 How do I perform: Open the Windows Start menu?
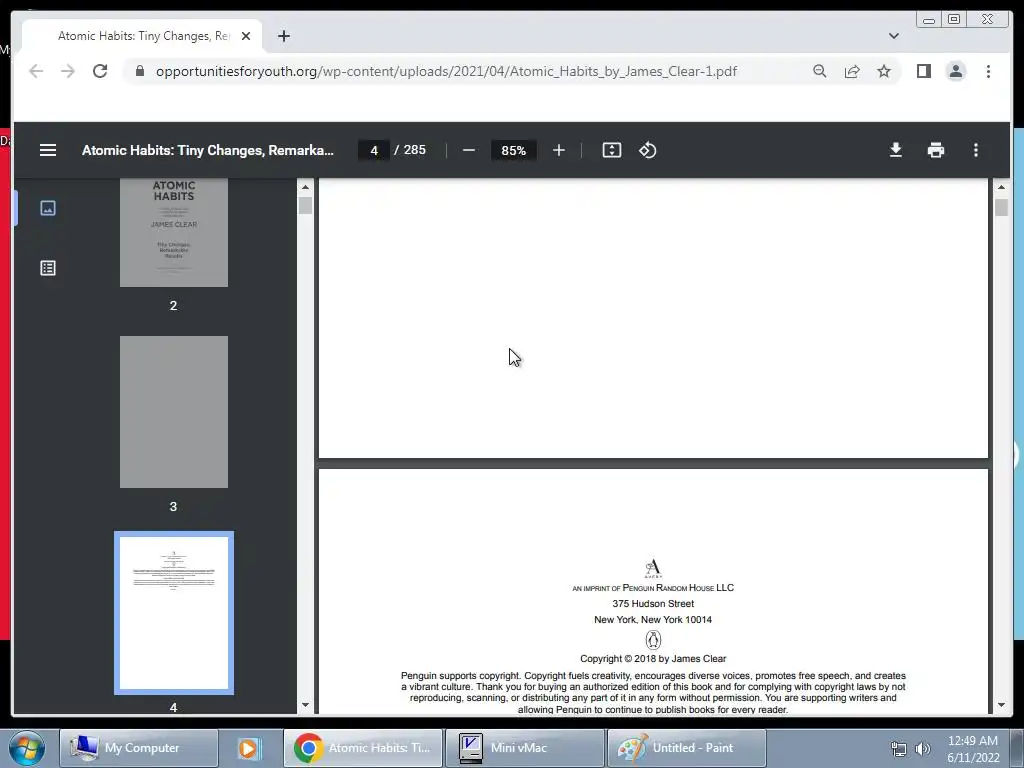26,748
